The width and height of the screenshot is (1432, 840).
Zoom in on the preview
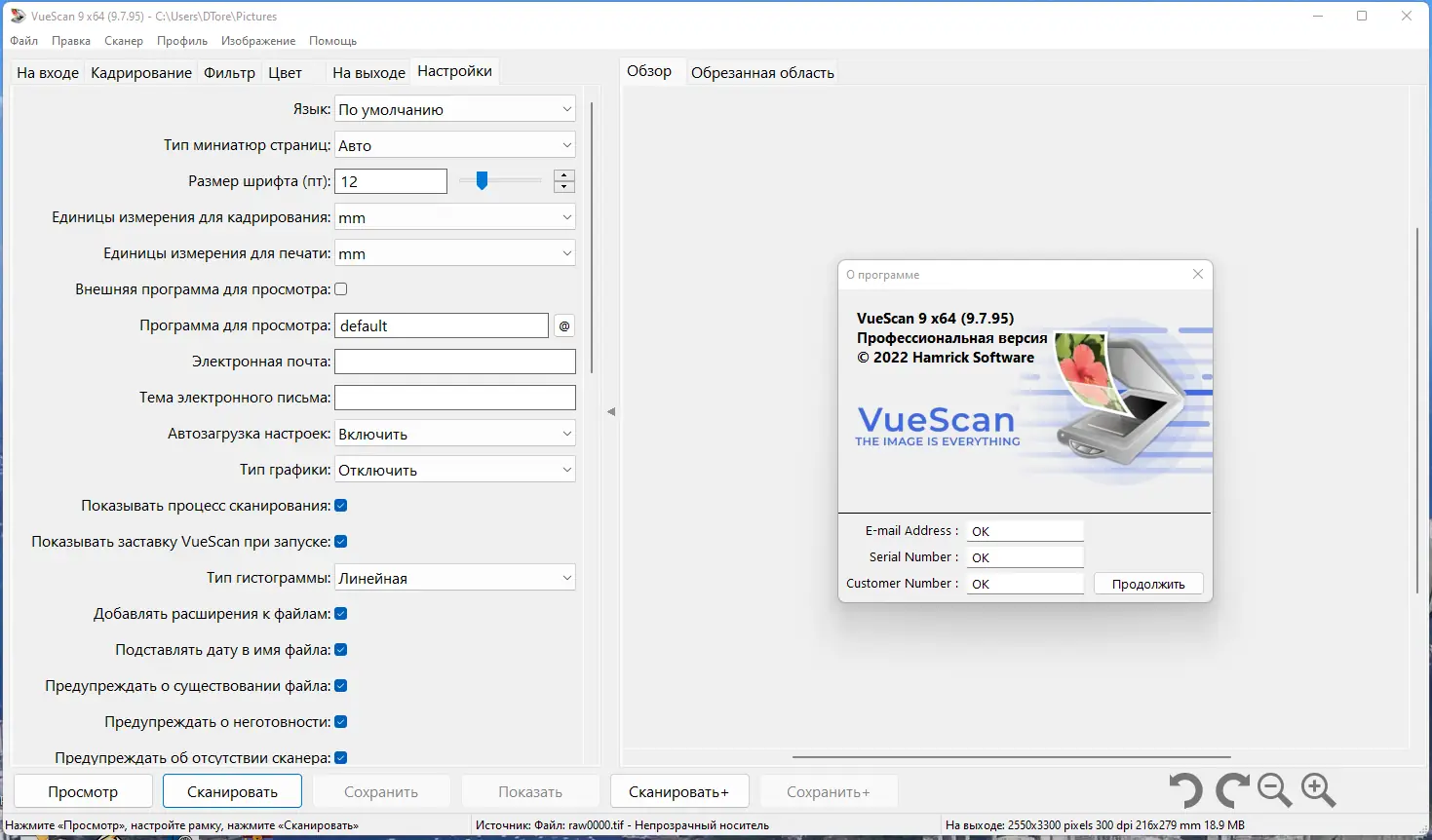[1319, 790]
